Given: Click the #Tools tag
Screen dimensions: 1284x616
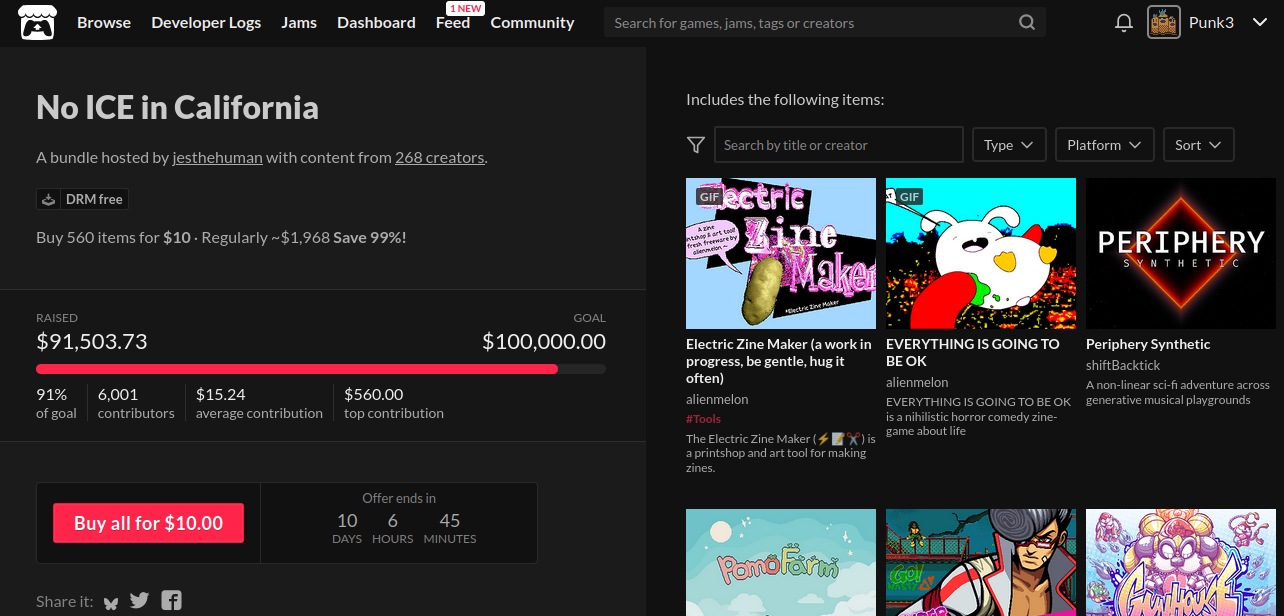Looking at the screenshot, I should click(703, 419).
